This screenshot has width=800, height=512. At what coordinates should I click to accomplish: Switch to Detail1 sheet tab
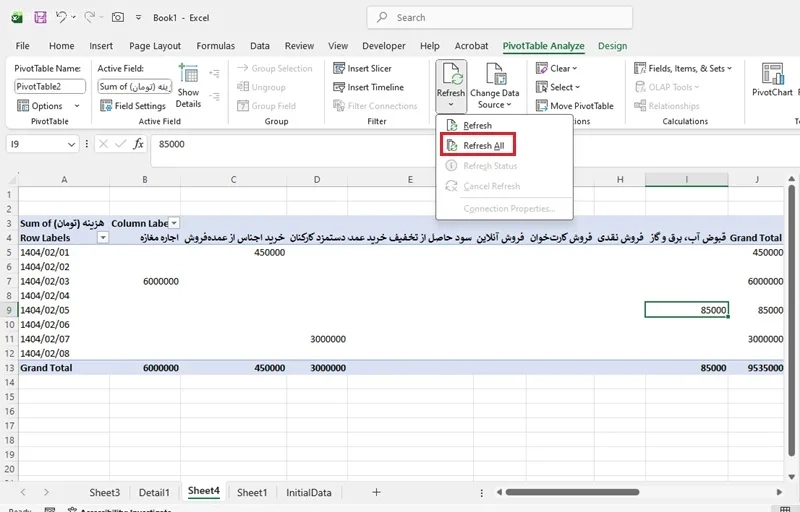click(154, 493)
